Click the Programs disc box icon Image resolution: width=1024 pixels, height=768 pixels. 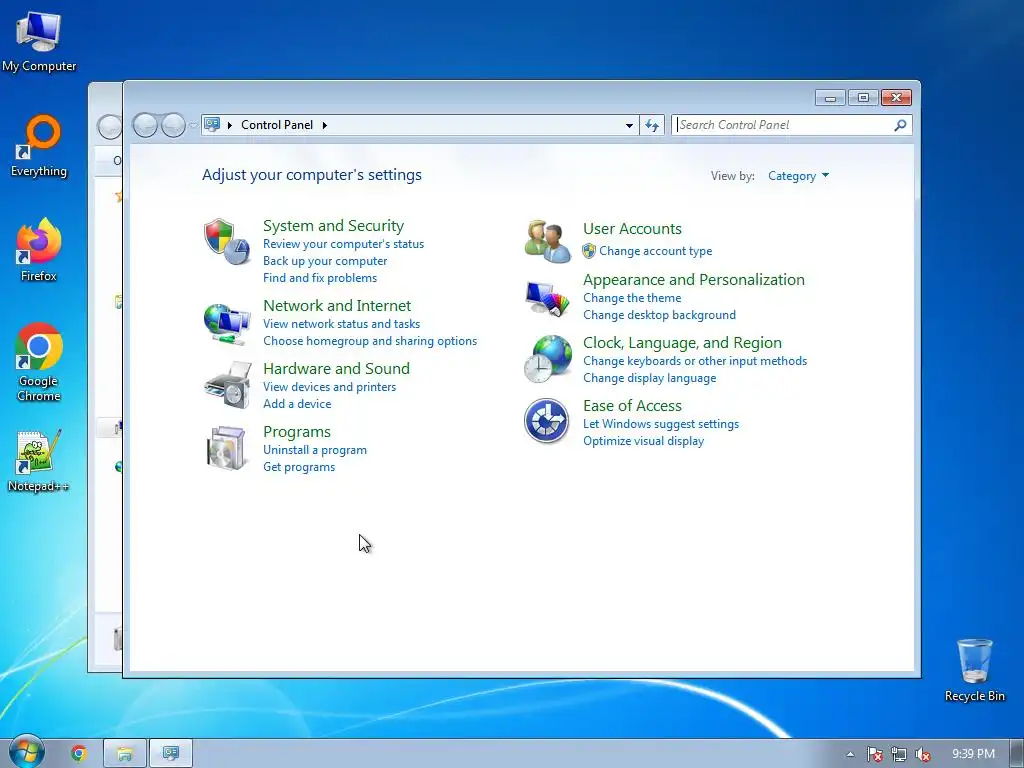[227, 448]
